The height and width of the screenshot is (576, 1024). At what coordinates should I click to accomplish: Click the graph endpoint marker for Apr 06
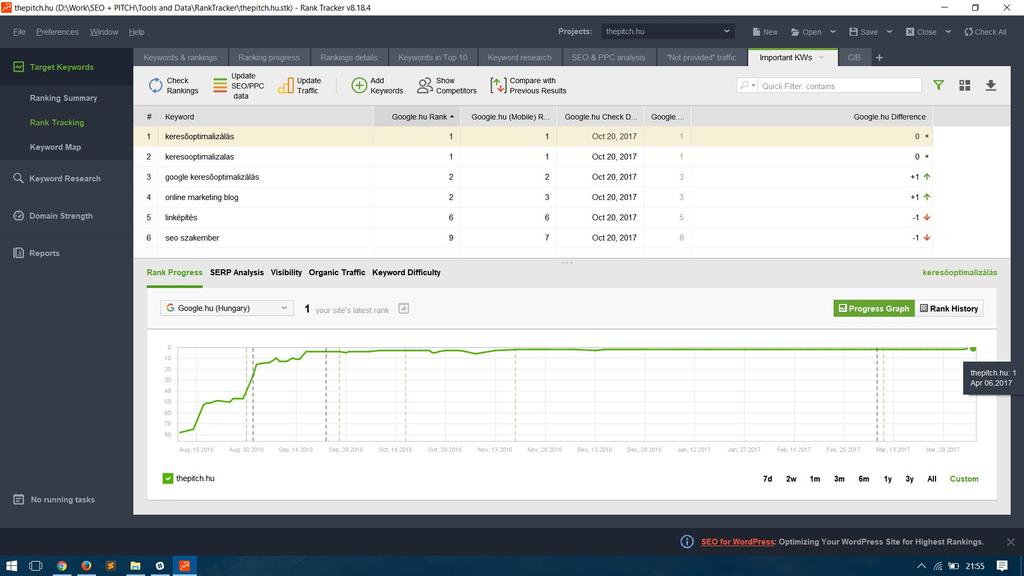point(973,349)
